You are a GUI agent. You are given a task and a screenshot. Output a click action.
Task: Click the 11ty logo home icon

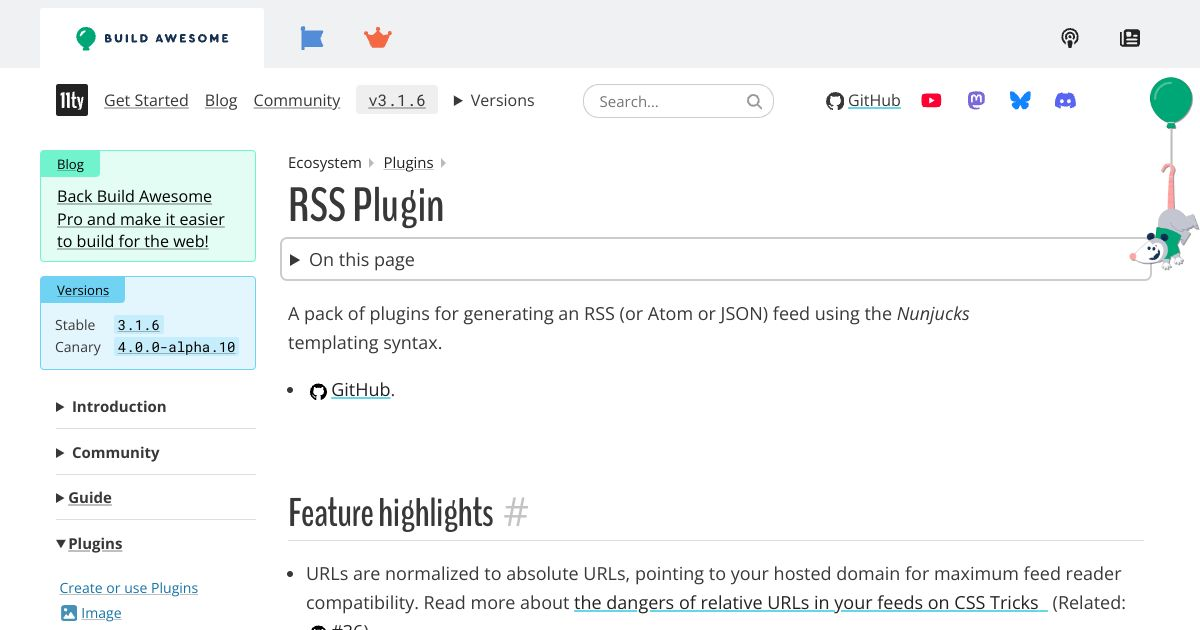pyautogui.click(x=72, y=100)
